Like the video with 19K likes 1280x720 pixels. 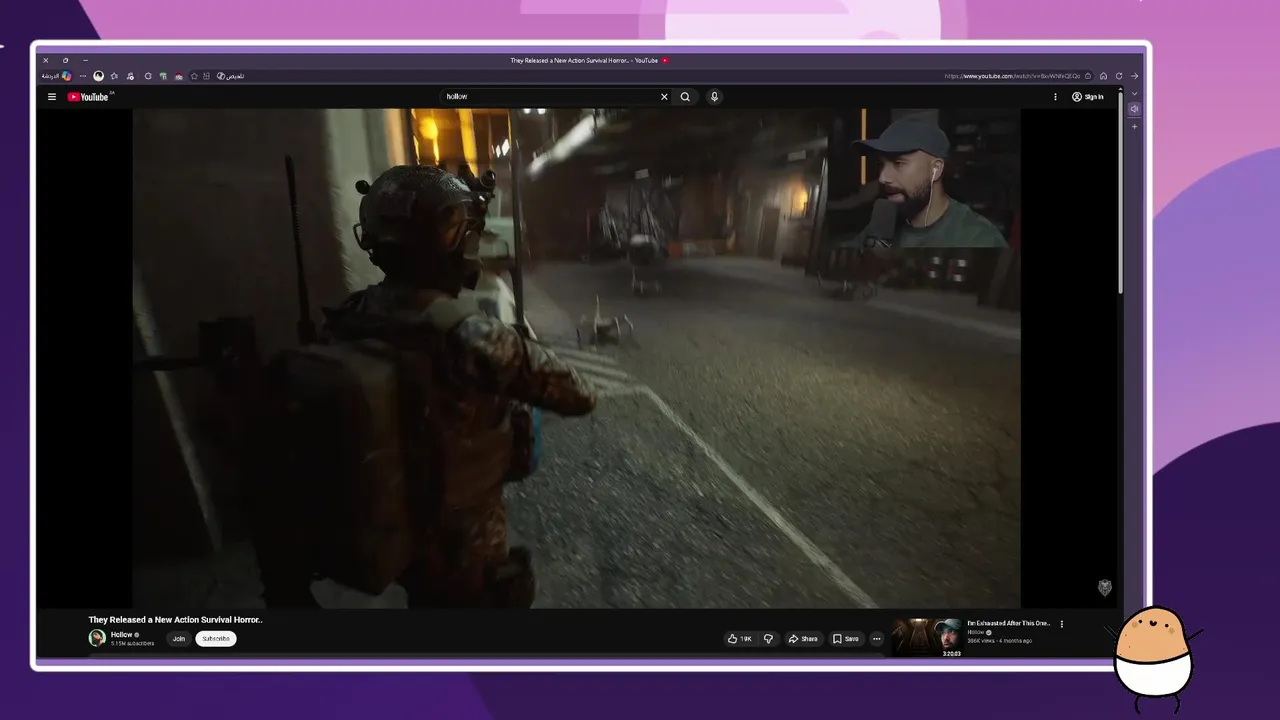[740, 639]
